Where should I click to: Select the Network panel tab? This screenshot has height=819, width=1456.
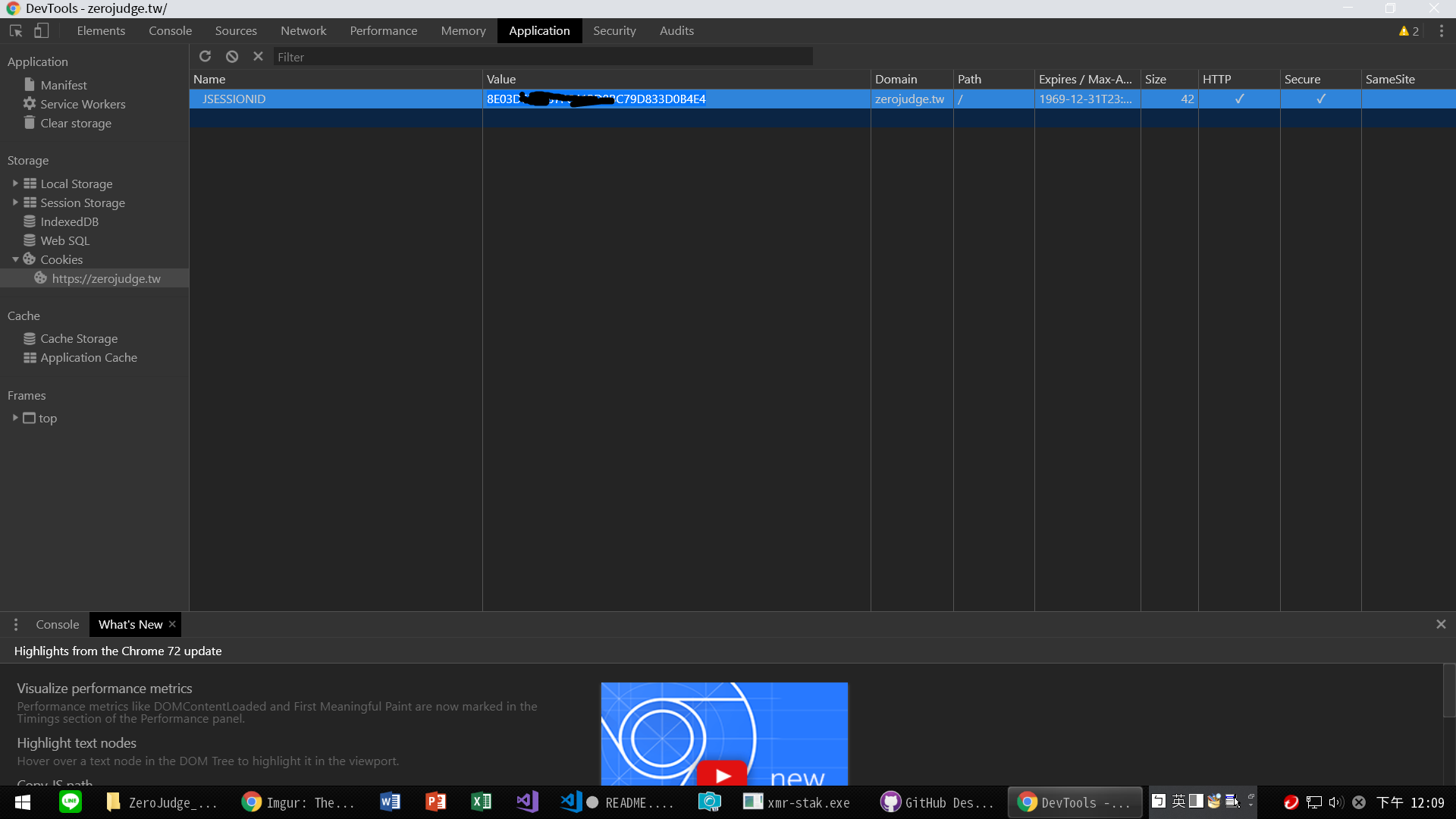(x=303, y=30)
